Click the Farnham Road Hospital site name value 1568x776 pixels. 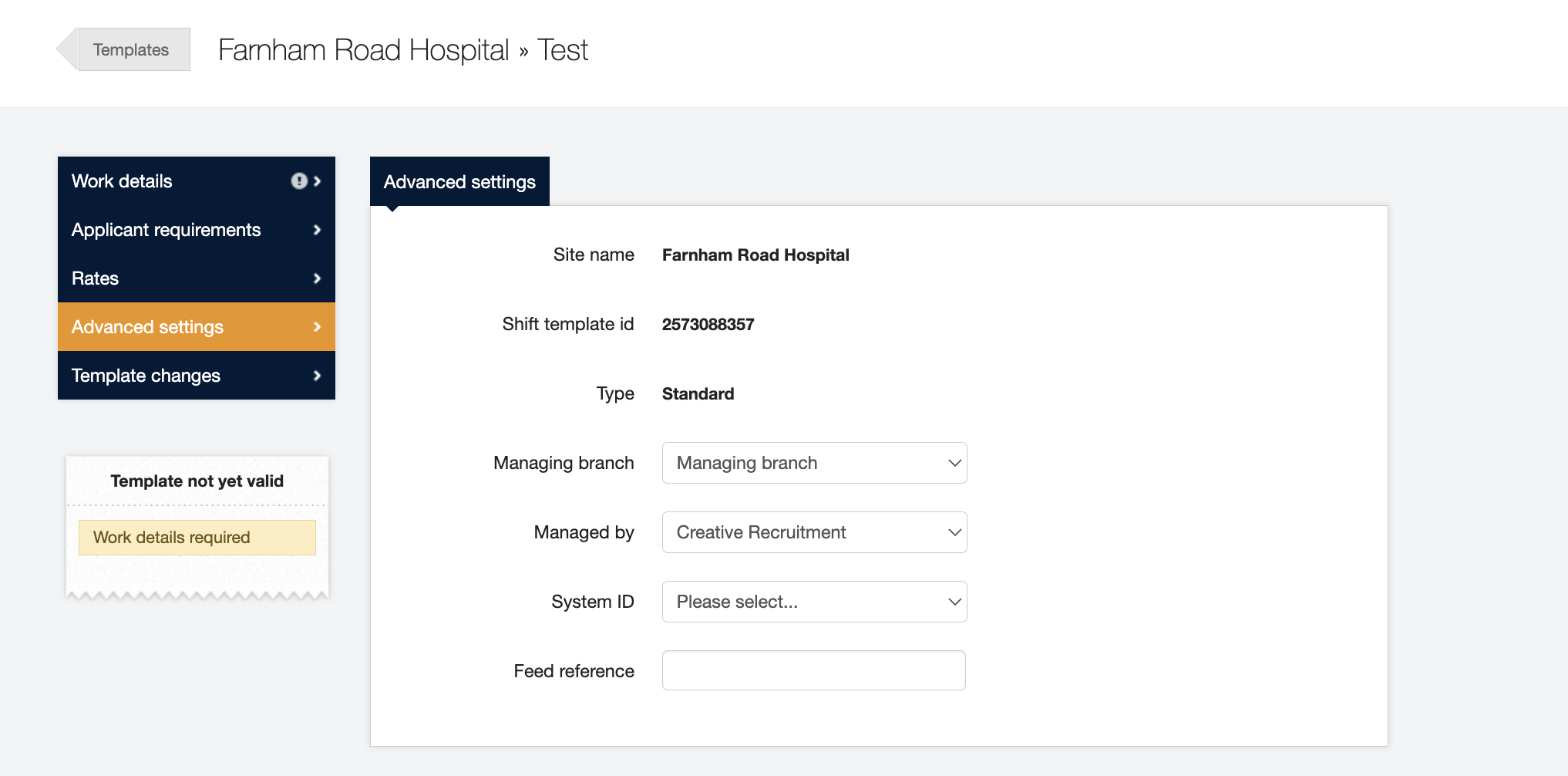tap(755, 255)
